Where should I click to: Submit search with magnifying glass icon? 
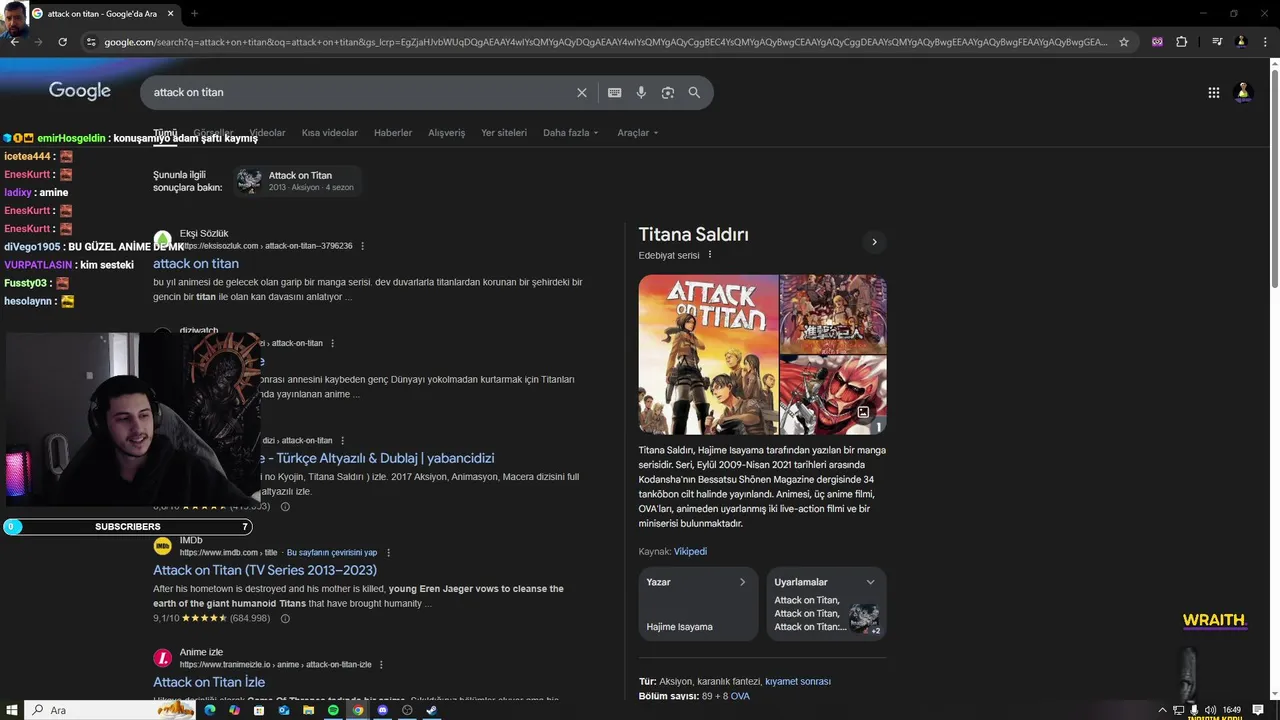pos(694,92)
